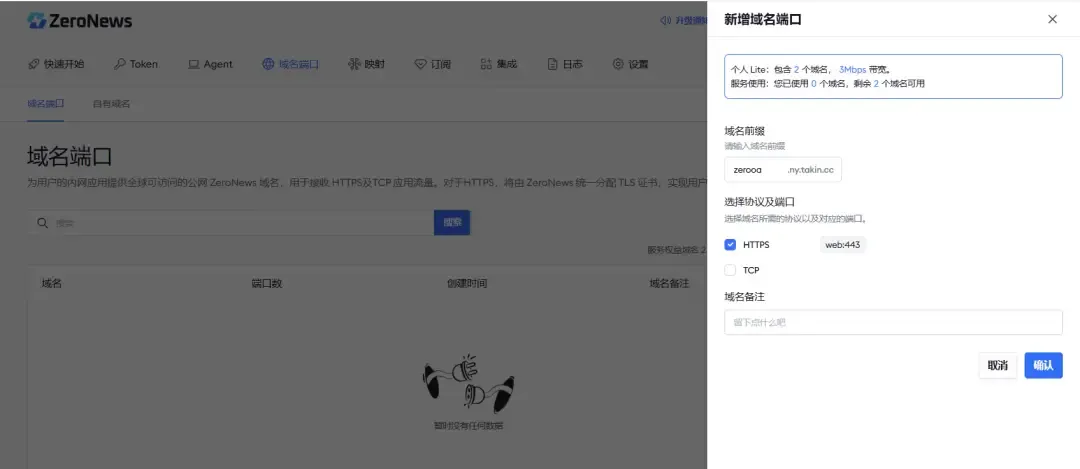Switch to the 域名端口 sub-tab
Screen dimensions: 1080x469
45,103
